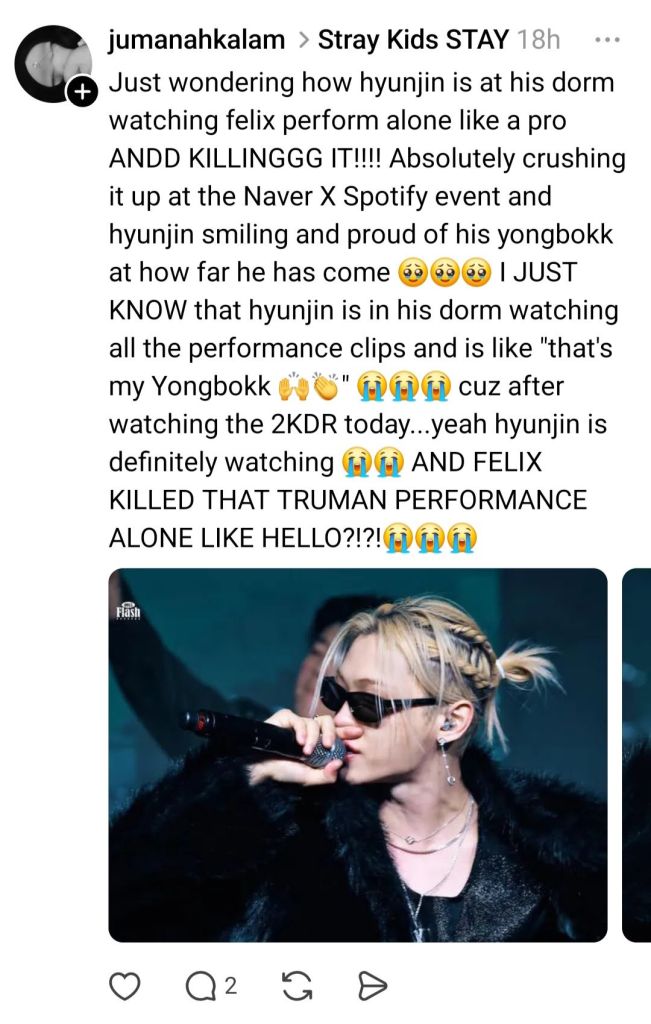
Task: Share the post via paper plane icon
Action: pos(372,985)
